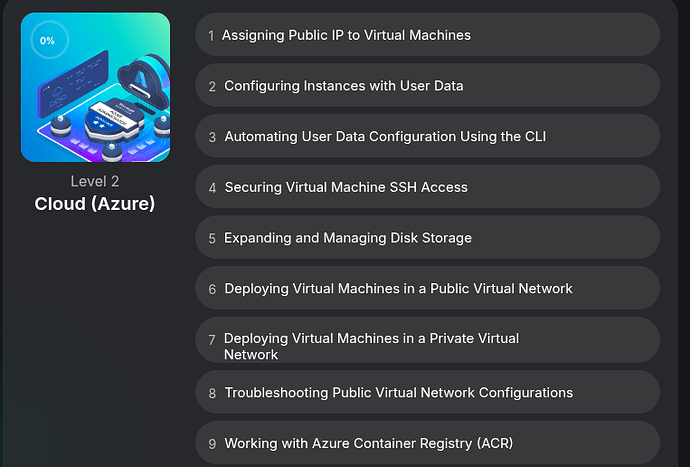Open Deploying Virtual Machines in a Private Virtual Network

371,346
